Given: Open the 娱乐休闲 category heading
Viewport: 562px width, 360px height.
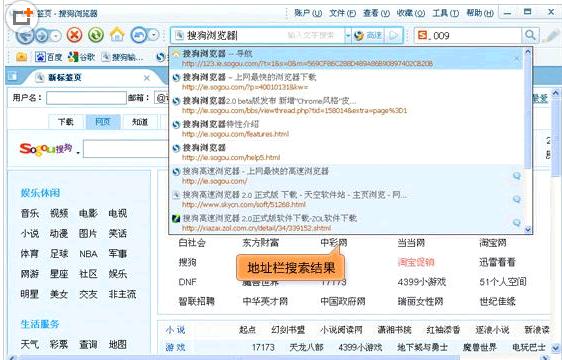Looking at the screenshot, I should click(40, 193).
